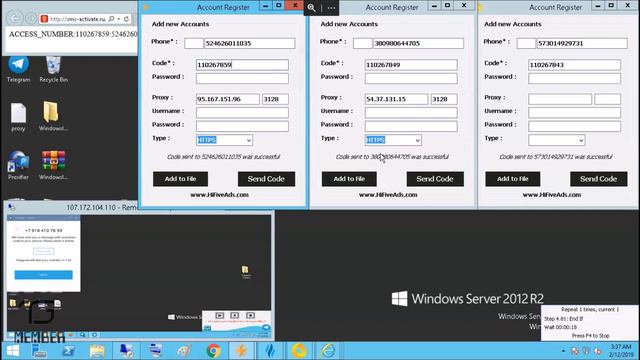Click proxy IP field 95.167.151.96
Screen dimensions: 640x360
tap(227, 99)
